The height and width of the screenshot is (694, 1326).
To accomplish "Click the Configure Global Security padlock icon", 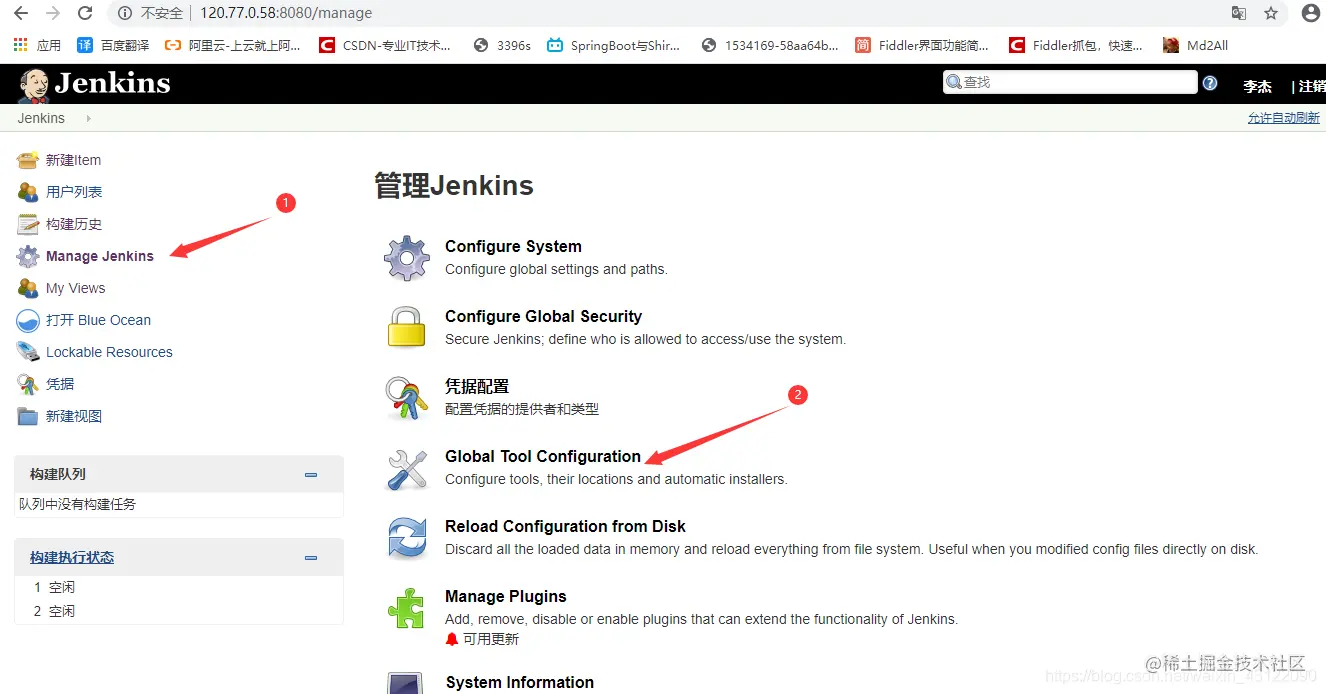I will point(407,328).
